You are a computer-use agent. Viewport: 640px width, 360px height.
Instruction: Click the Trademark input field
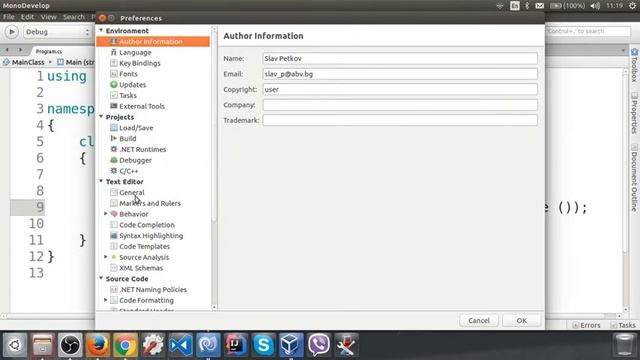click(x=400, y=120)
